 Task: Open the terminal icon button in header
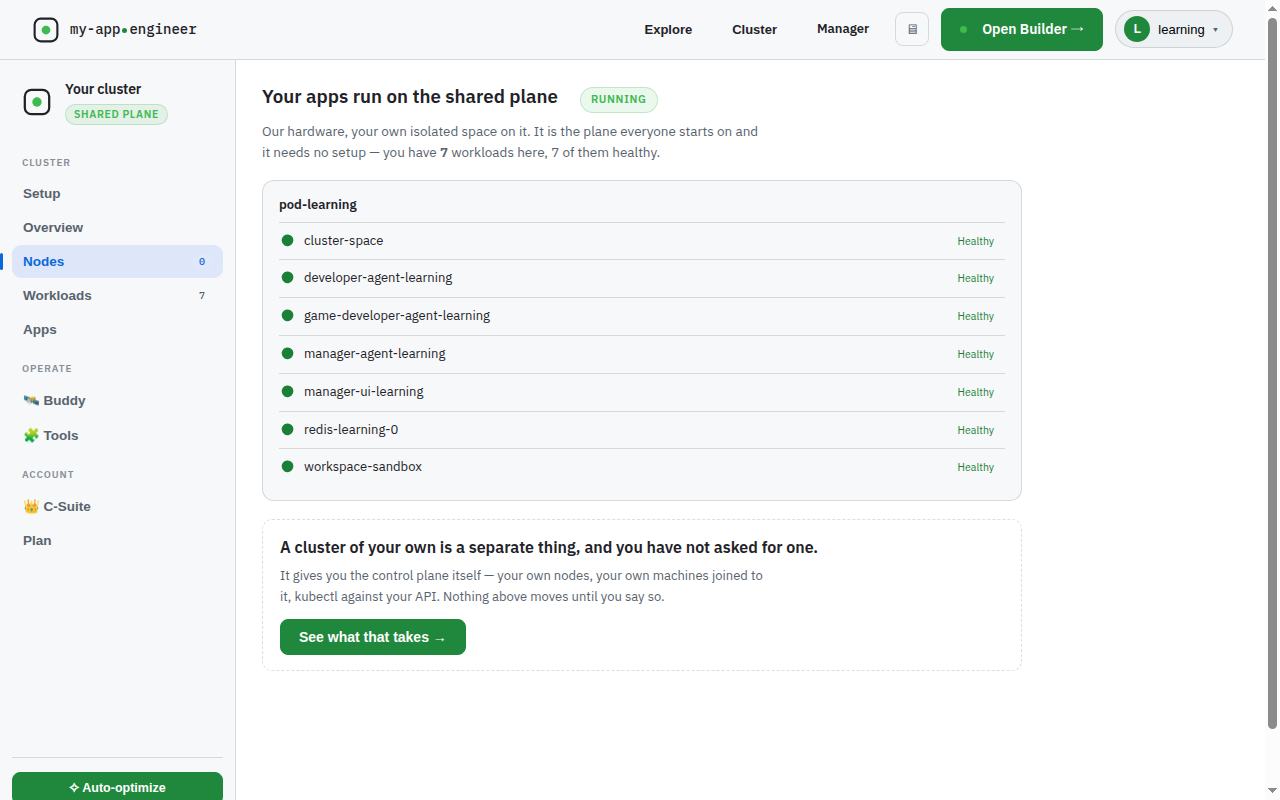pyautogui.click(x=912, y=29)
